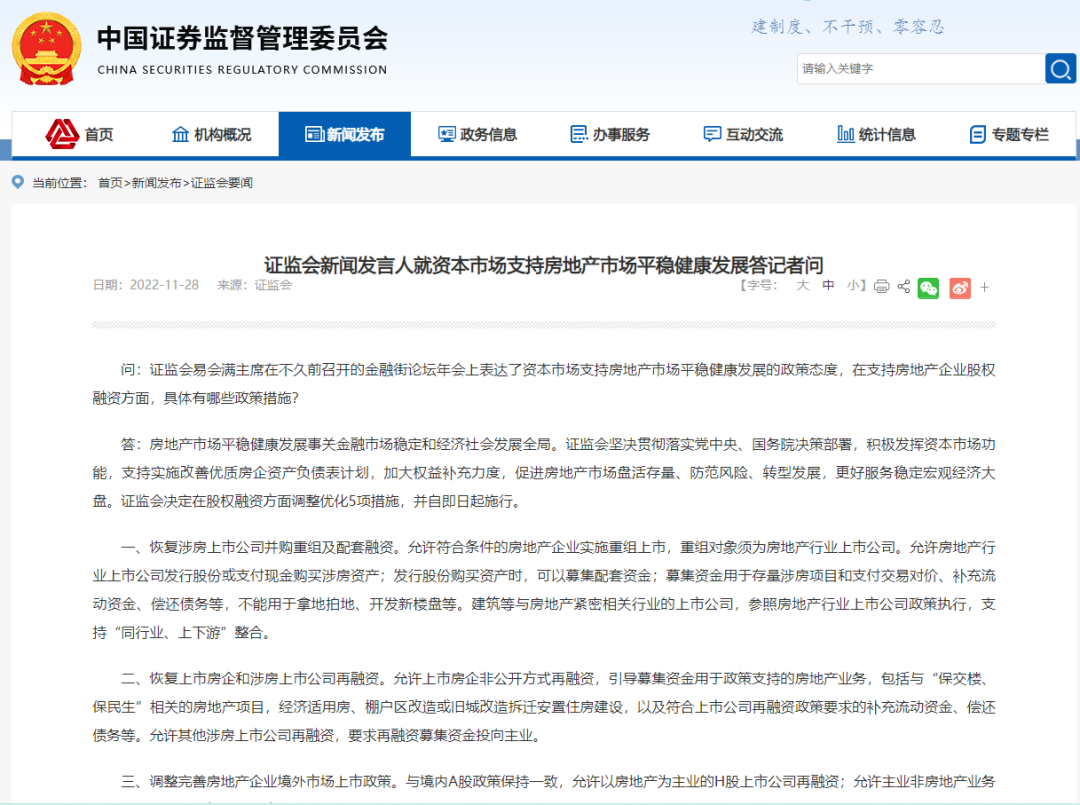Click the 中国证券监督管理委员会 site title
The image size is (1080, 805).
242,39
